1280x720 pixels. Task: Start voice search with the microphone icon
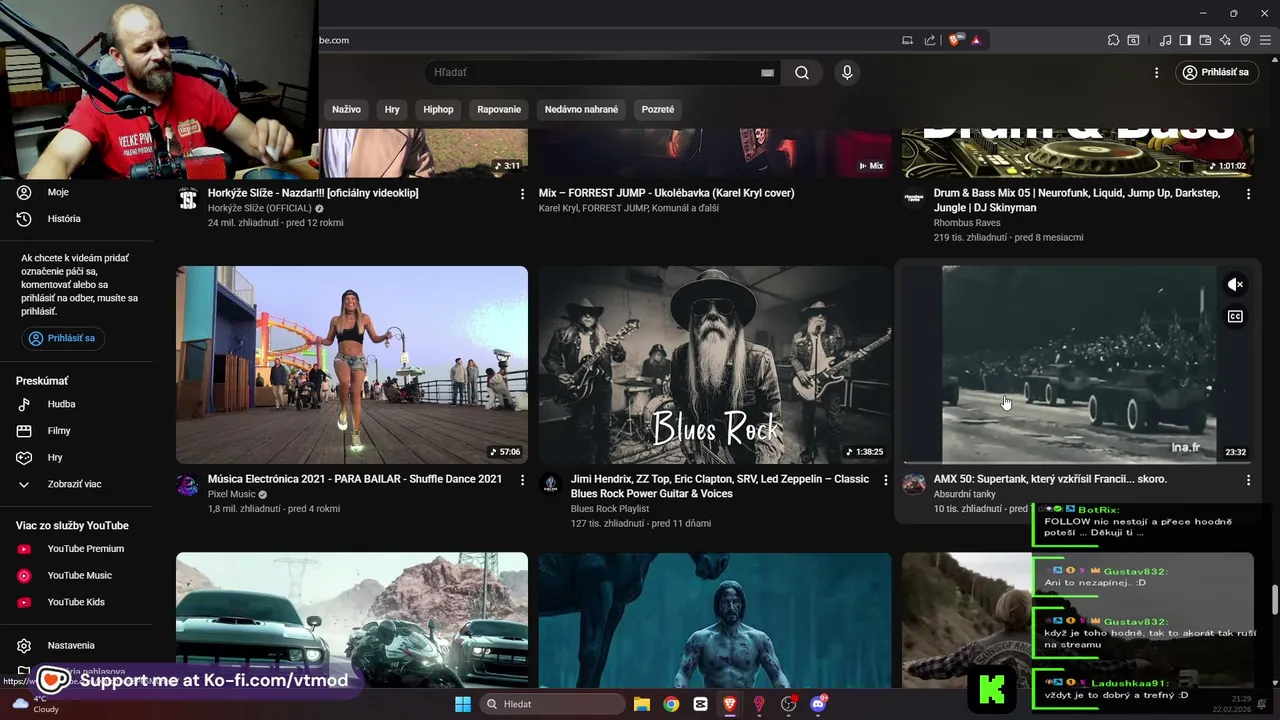click(x=847, y=72)
